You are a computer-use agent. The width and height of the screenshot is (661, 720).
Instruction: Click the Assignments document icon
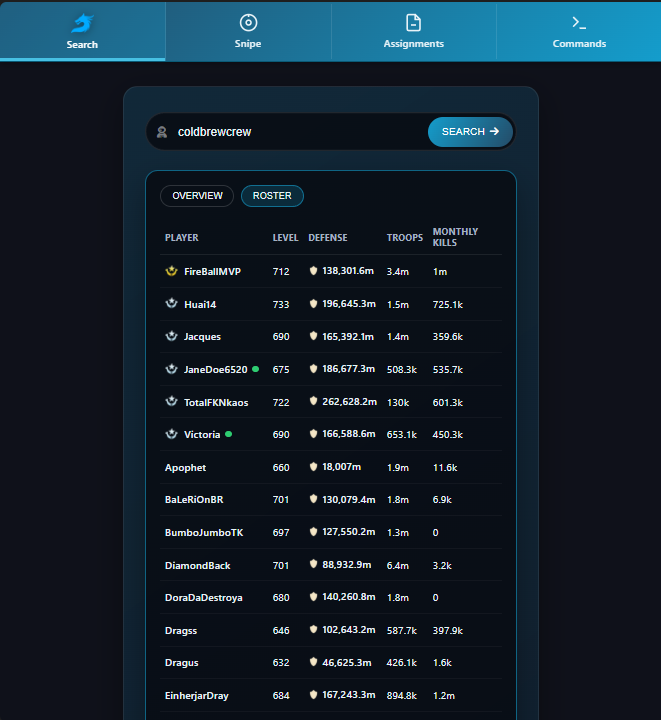coord(413,23)
